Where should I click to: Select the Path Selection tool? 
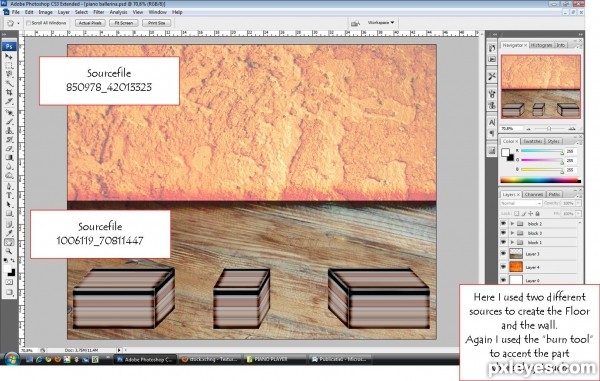9,205
